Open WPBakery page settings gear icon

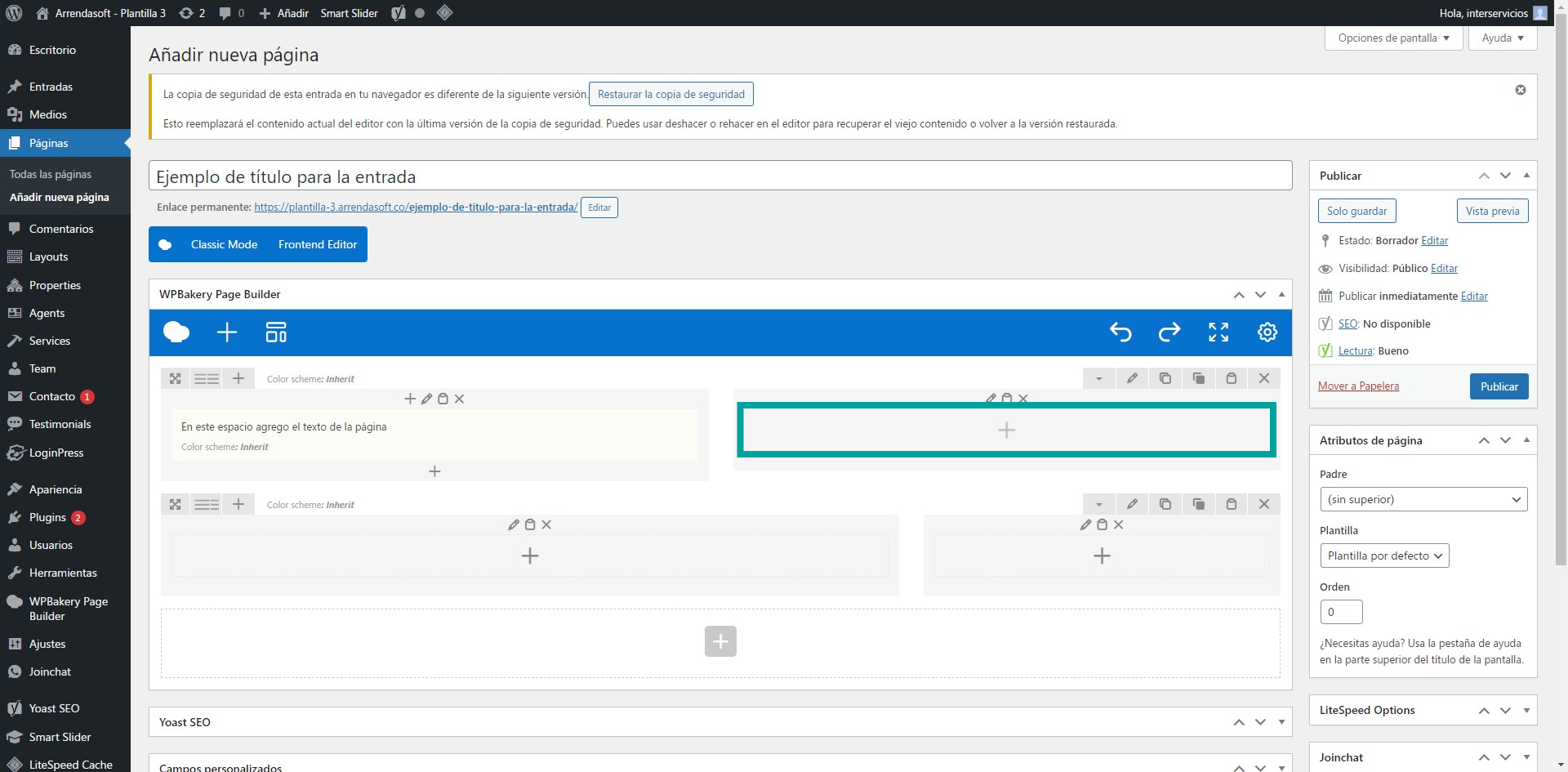[x=1267, y=332]
